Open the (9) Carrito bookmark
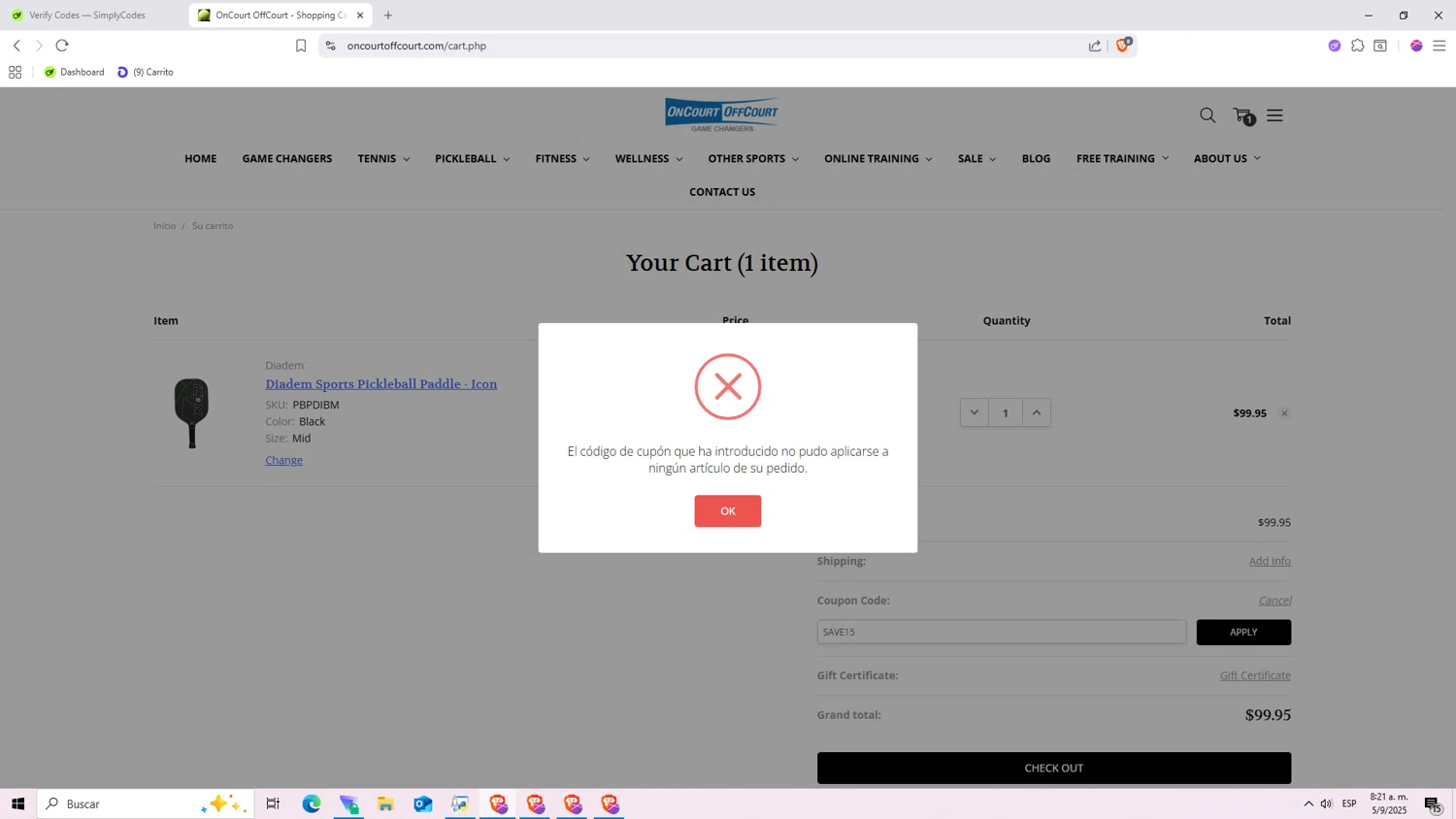 click(146, 72)
